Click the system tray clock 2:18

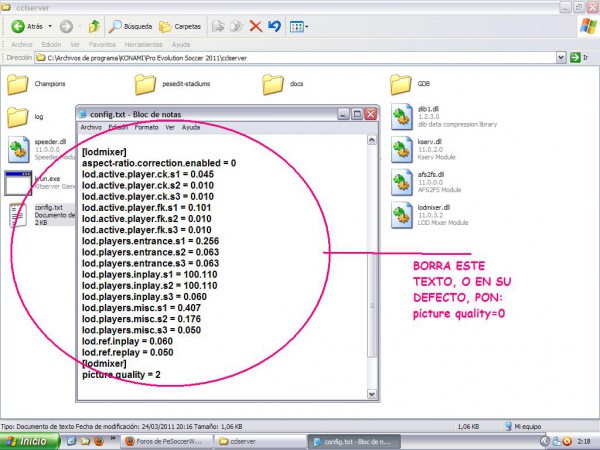pyautogui.click(x=584, y=442)
